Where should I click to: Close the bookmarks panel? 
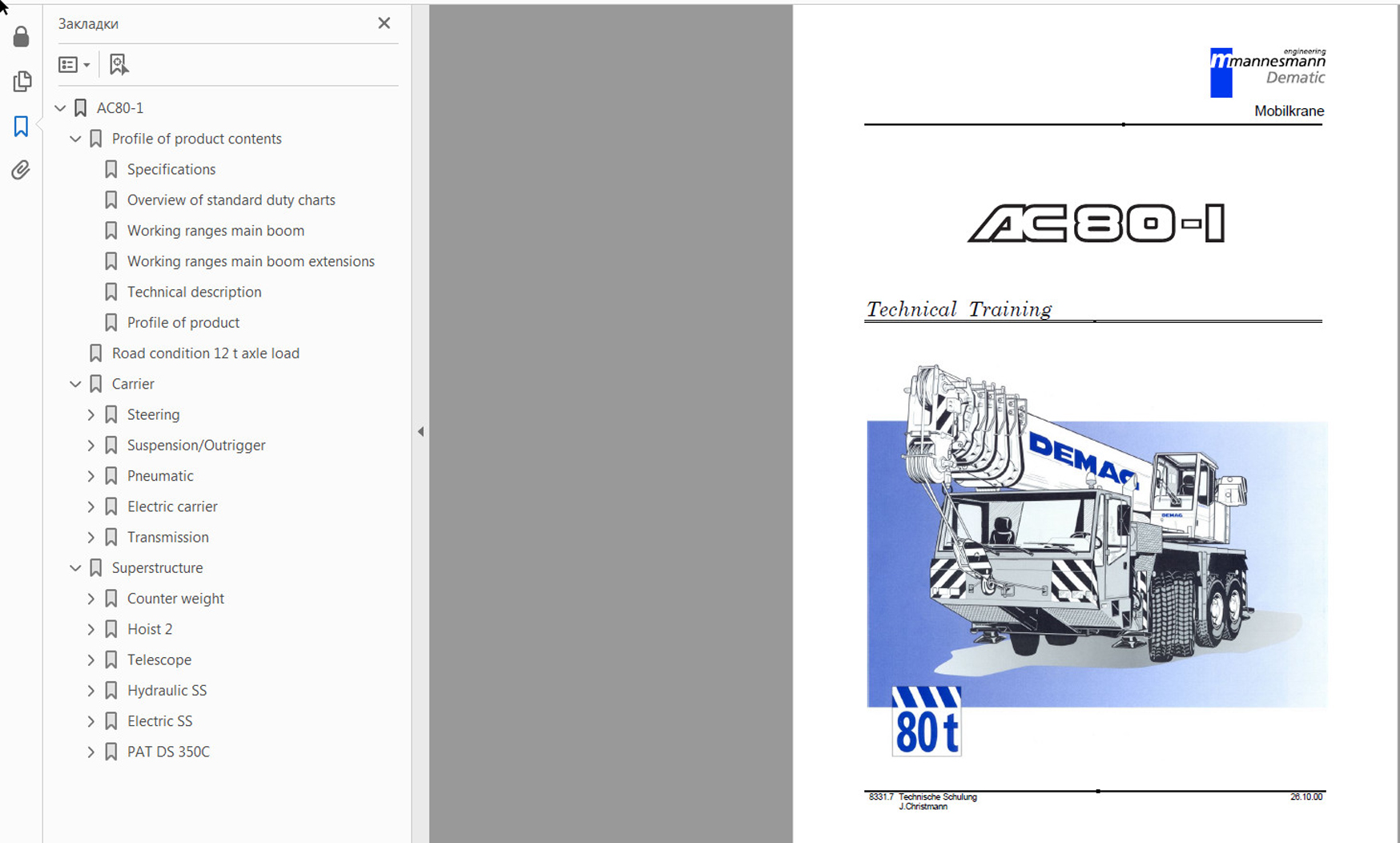(x=384, y=23)
